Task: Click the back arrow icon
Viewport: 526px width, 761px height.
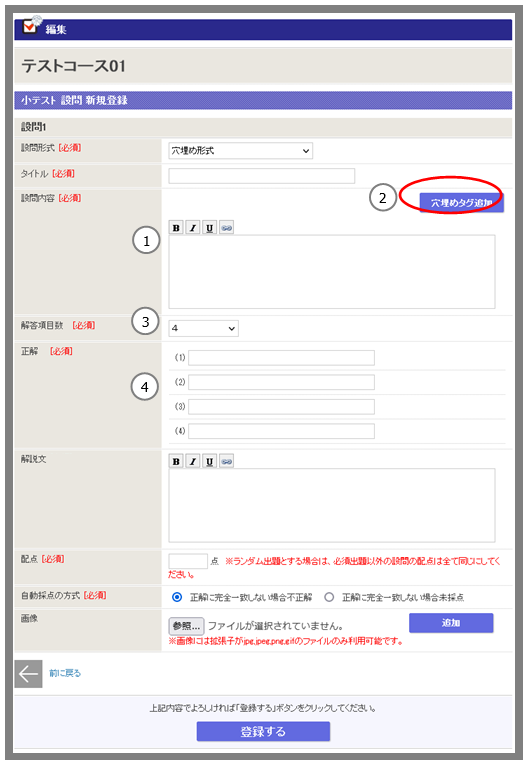Action: [28, 674]
